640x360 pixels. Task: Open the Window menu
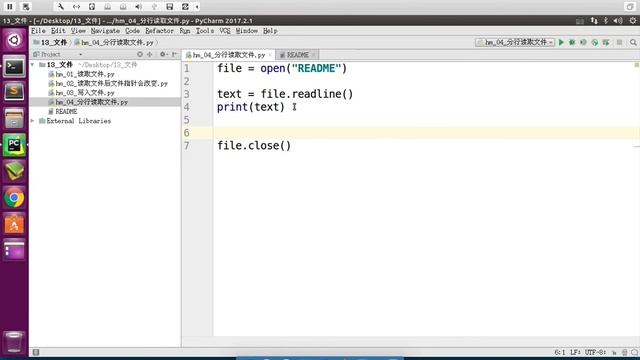247,31
